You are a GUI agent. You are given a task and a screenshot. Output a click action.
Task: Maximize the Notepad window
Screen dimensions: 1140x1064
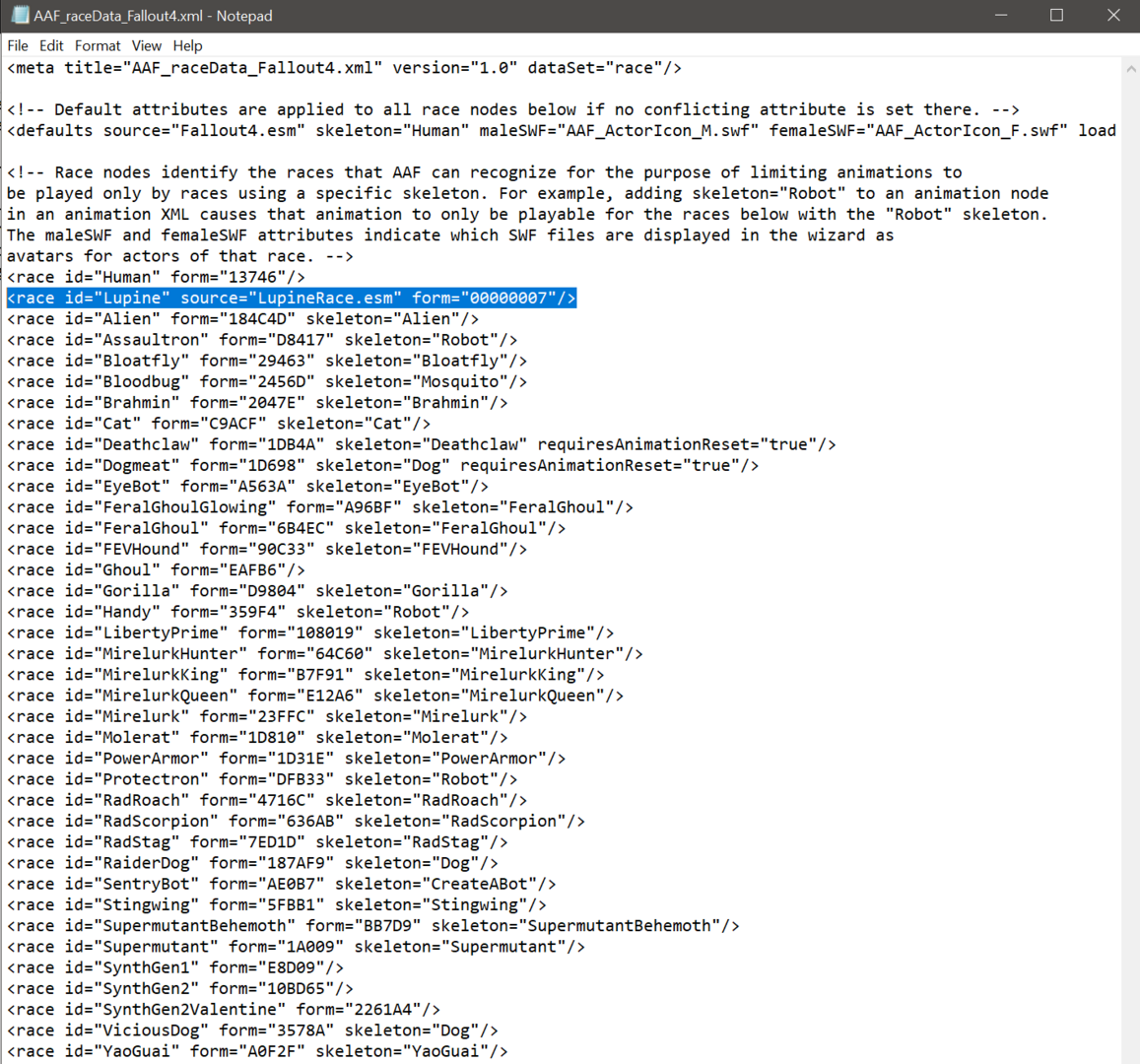(x=1056, y=15)
